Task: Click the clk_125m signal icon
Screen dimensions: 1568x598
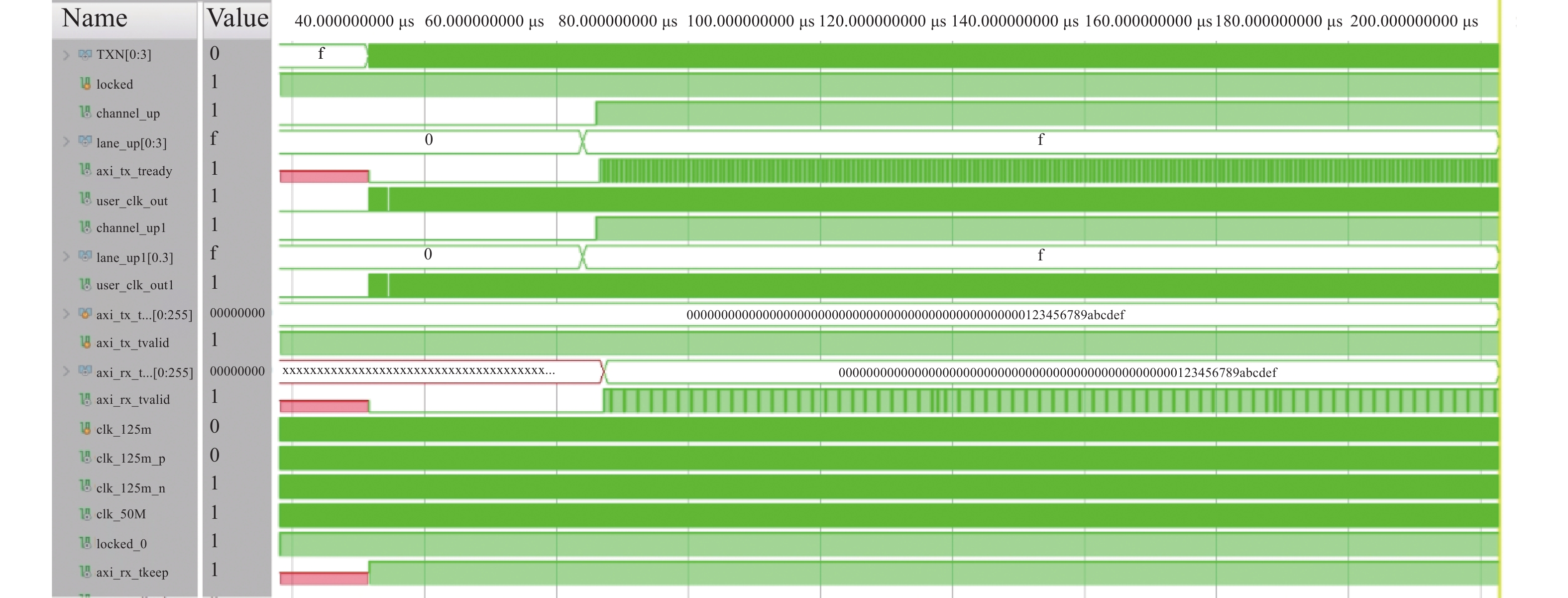Action: coord(85,429)
